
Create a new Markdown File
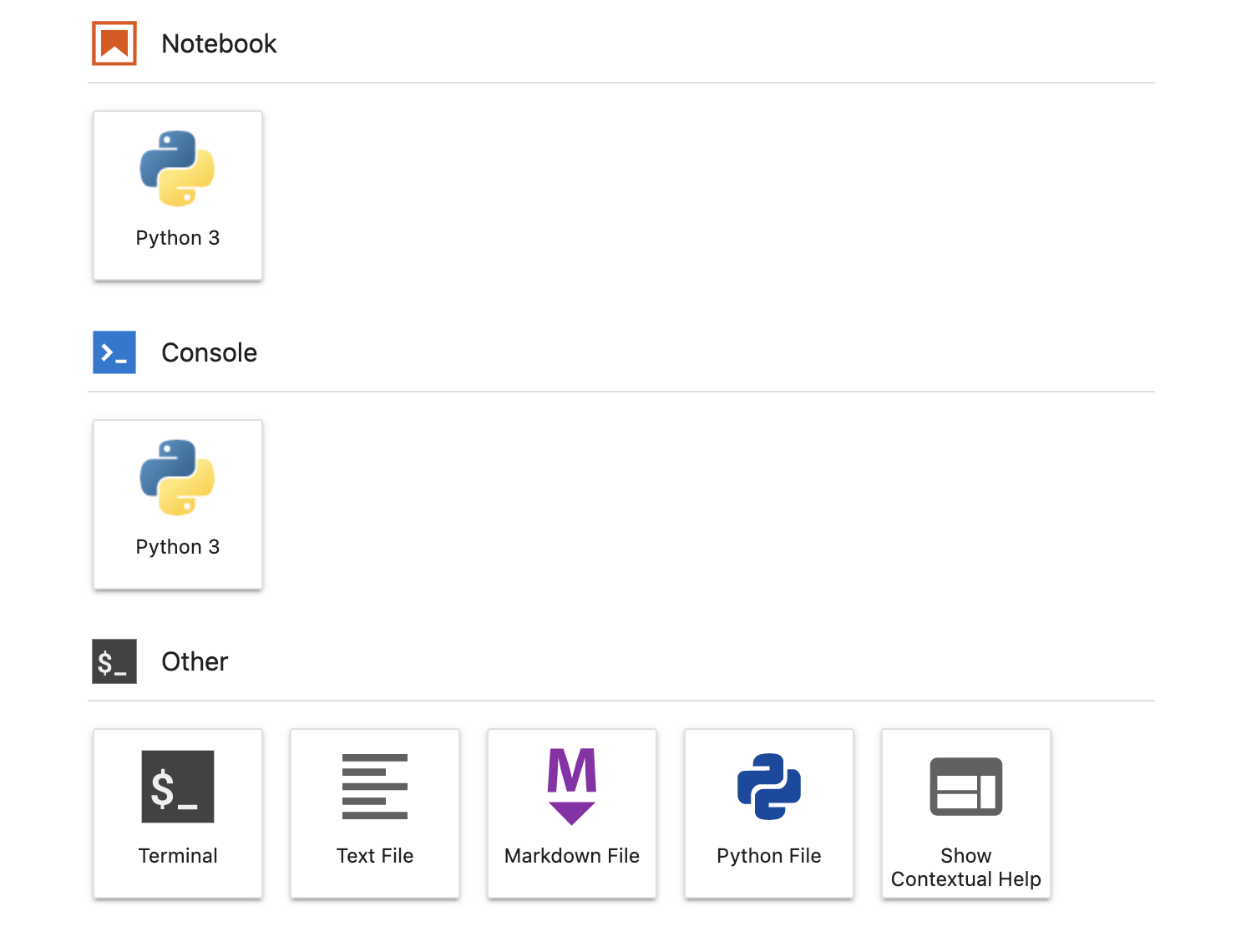coord(572,813)
